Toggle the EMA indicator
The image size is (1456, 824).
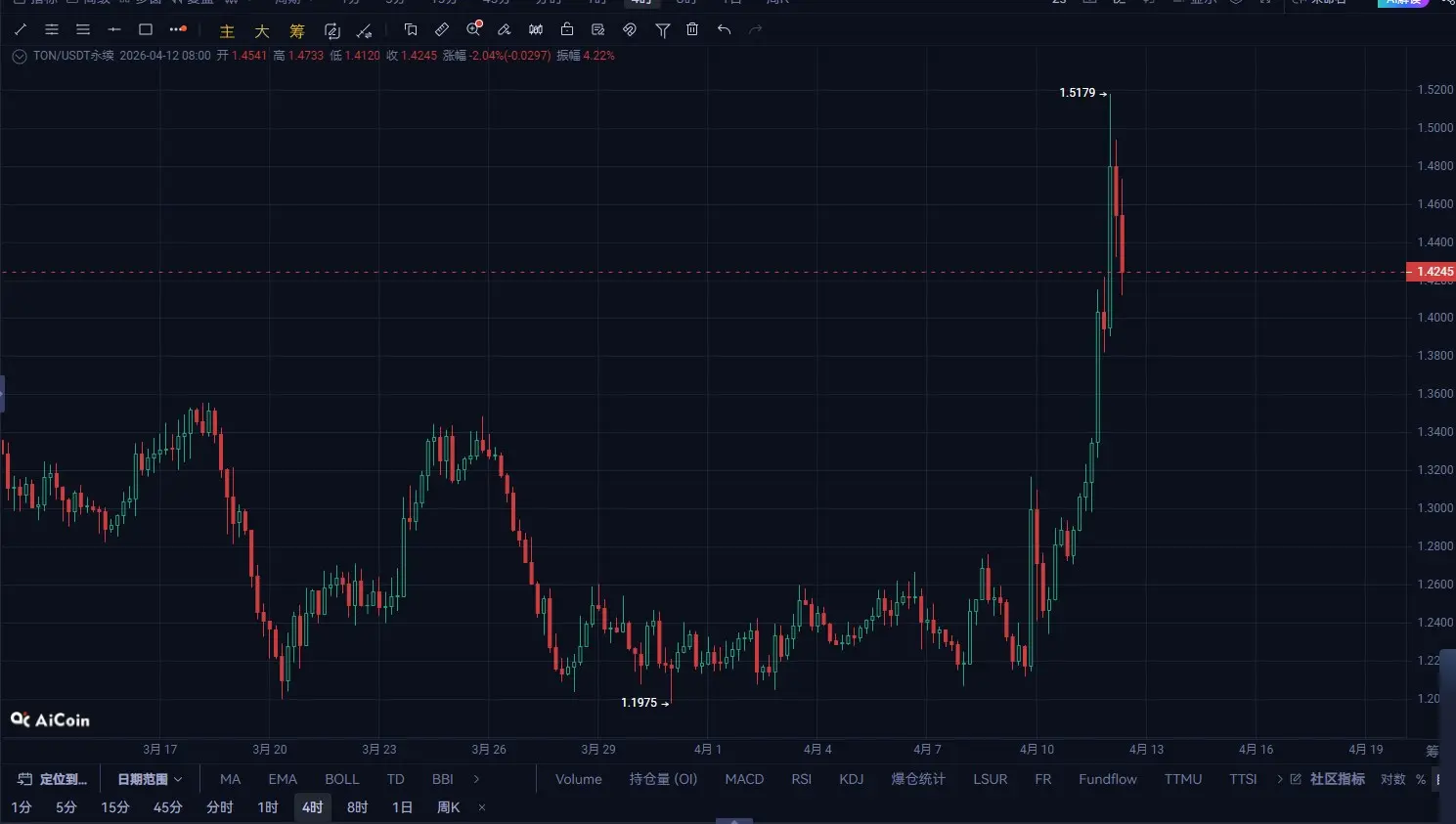coord(283,779)
